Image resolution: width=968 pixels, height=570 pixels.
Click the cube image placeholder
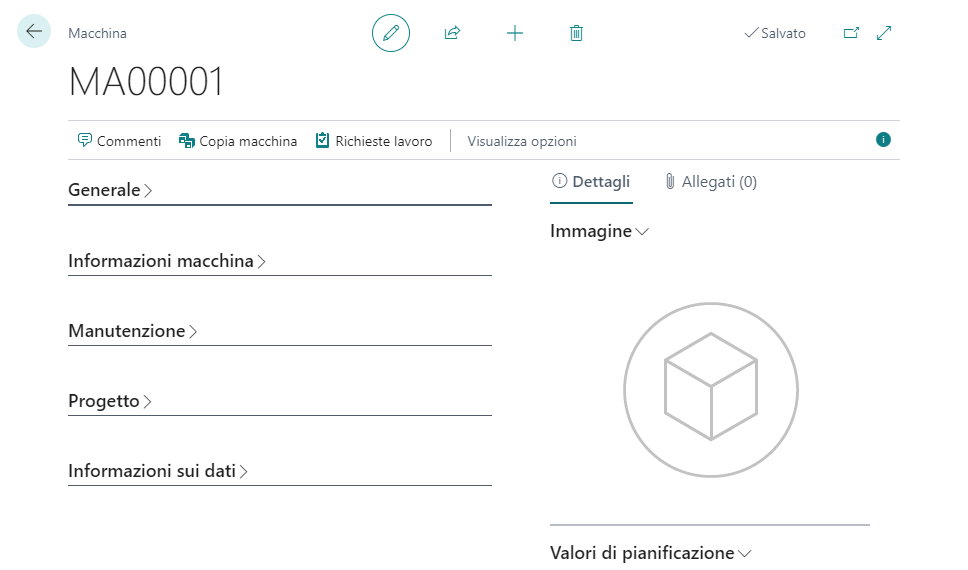(x=711, y=389)
